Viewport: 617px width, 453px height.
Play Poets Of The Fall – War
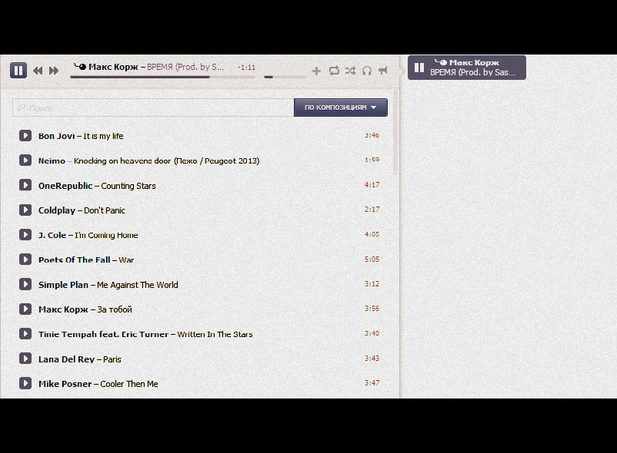pyautogui.click(x=25, y=259)
